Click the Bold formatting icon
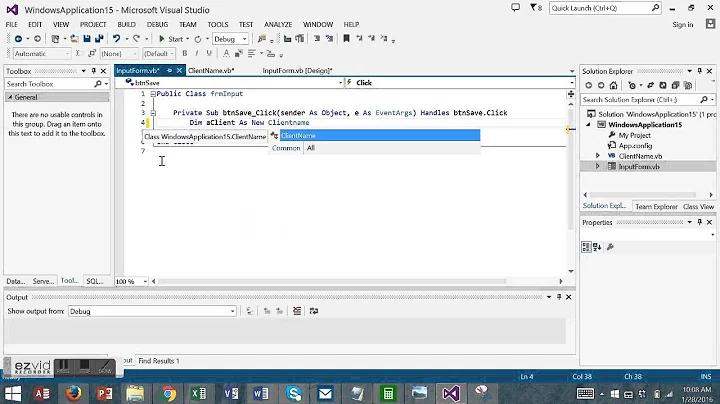Viewport: 720px width, 404px height. coord(185,54)
